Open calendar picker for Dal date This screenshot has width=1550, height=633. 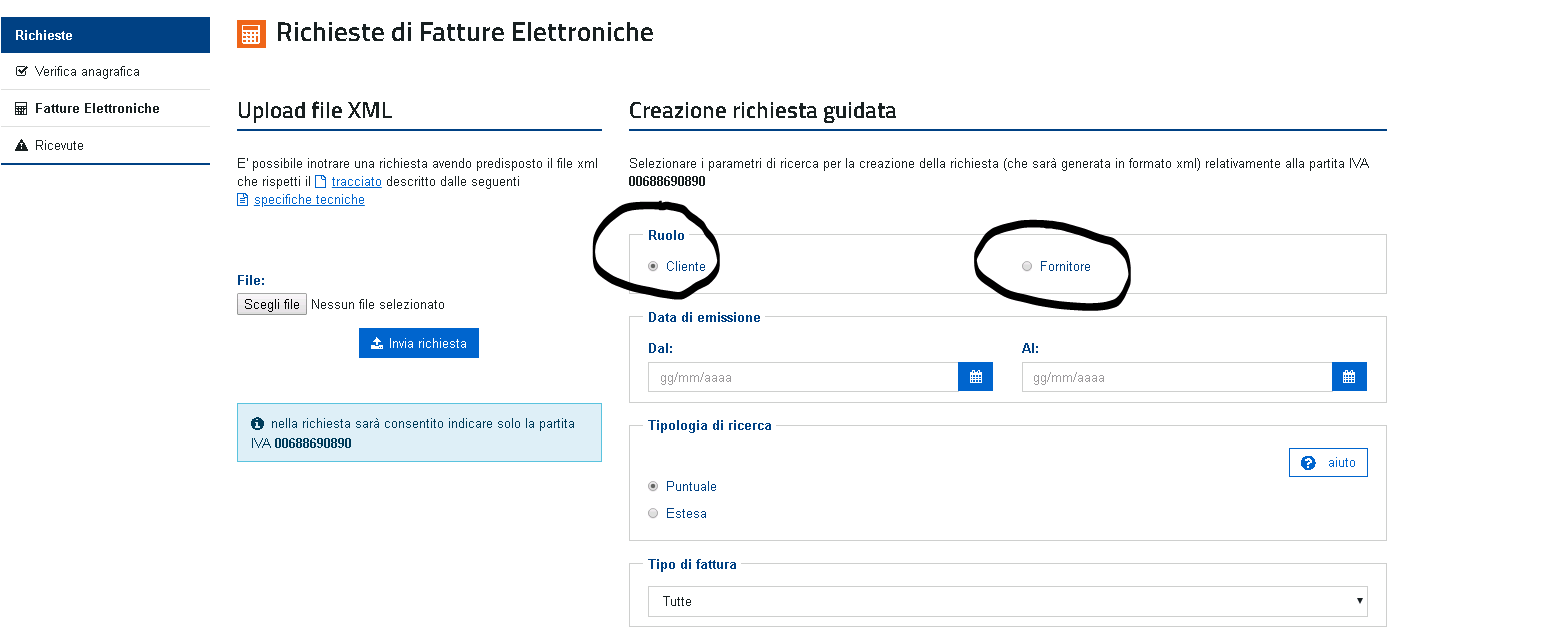(x=976, y=377)
